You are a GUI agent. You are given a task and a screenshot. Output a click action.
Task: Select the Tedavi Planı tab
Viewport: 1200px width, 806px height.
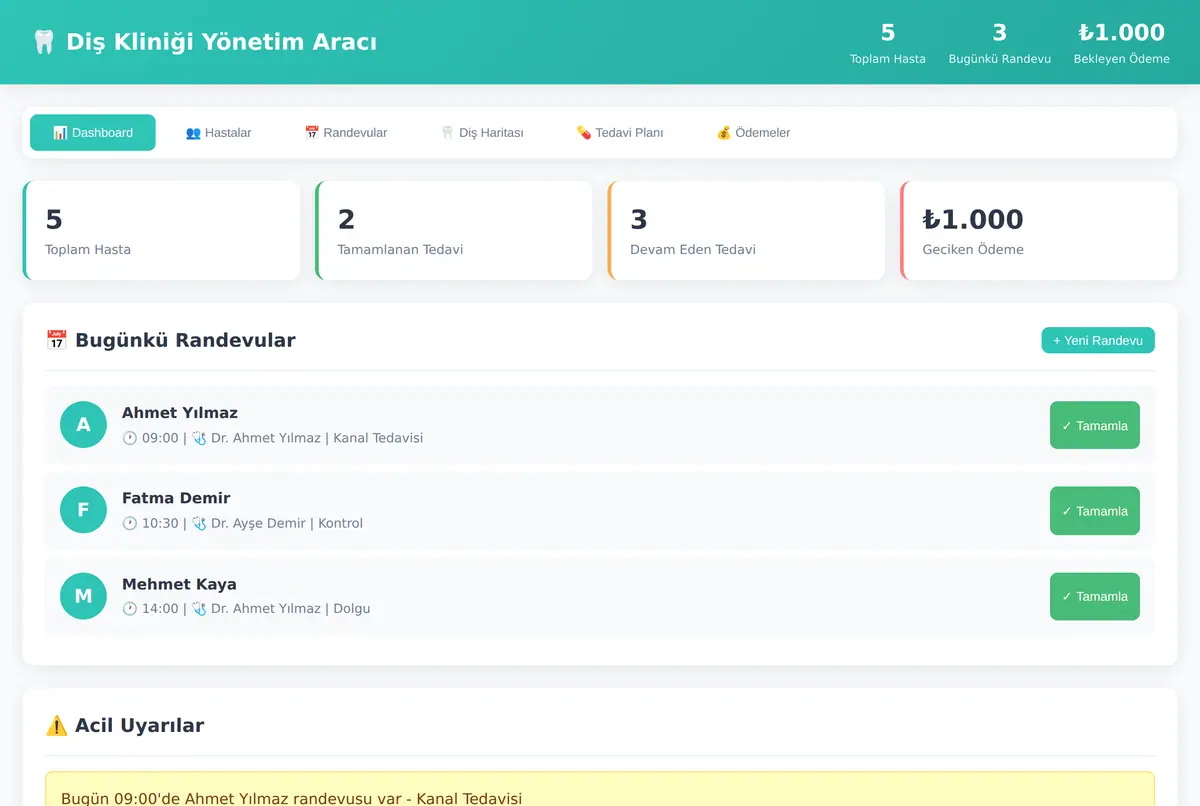620,133
